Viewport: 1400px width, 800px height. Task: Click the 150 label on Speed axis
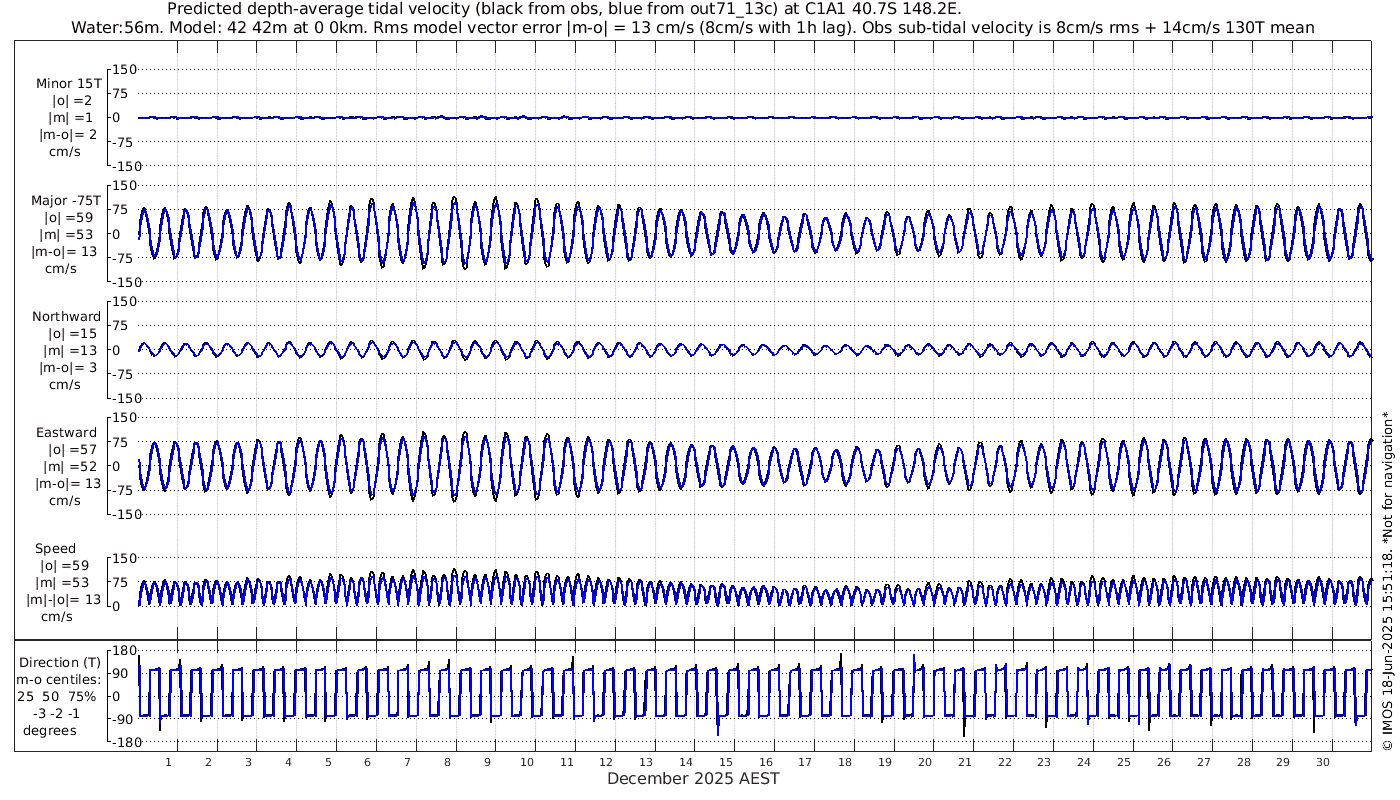pos(123,558)
